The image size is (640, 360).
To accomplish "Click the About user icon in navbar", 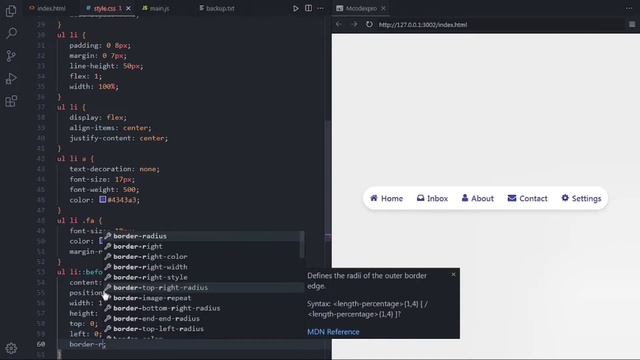I will [465, 198].
